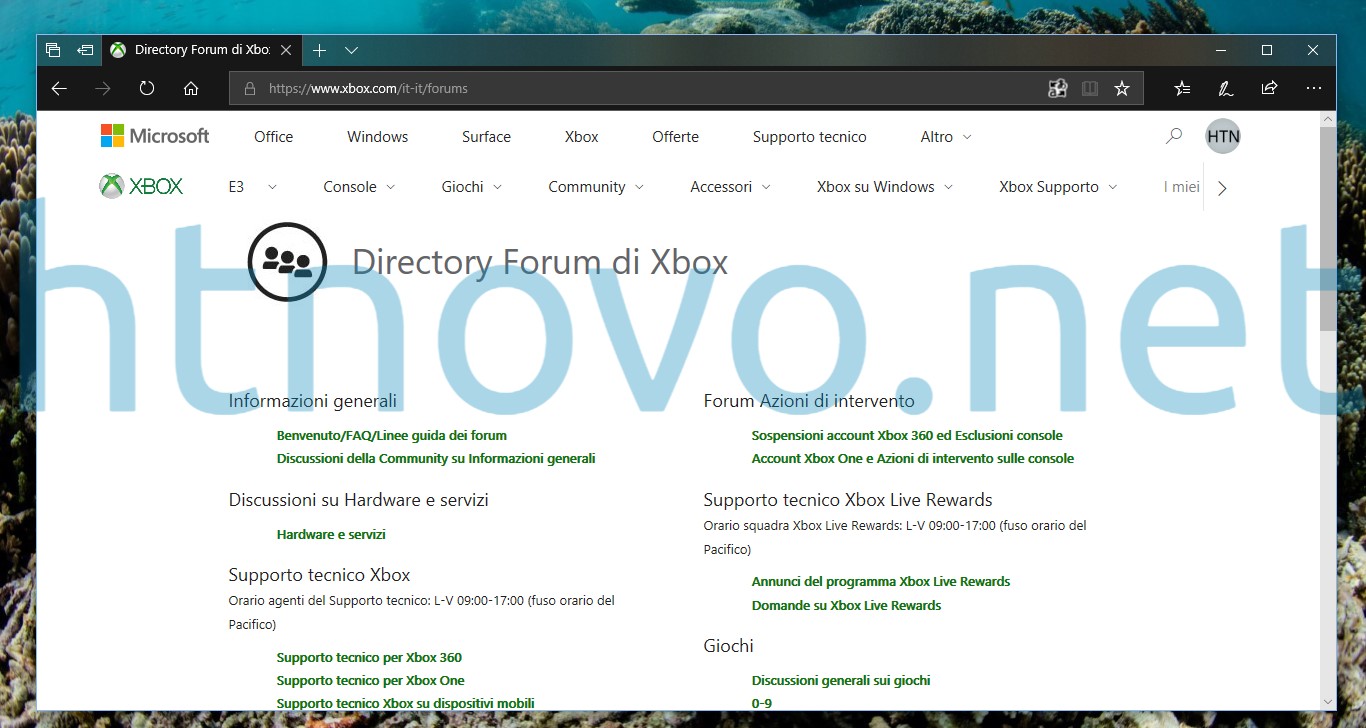Refresh the current page
1366x728 pixels.
[146, 88]
